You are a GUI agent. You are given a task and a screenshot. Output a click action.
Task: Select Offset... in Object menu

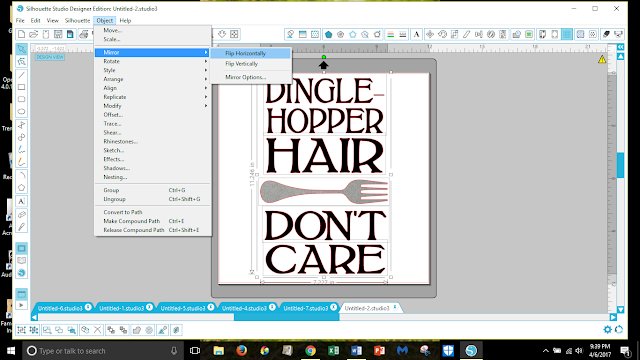tap(152, 115)
